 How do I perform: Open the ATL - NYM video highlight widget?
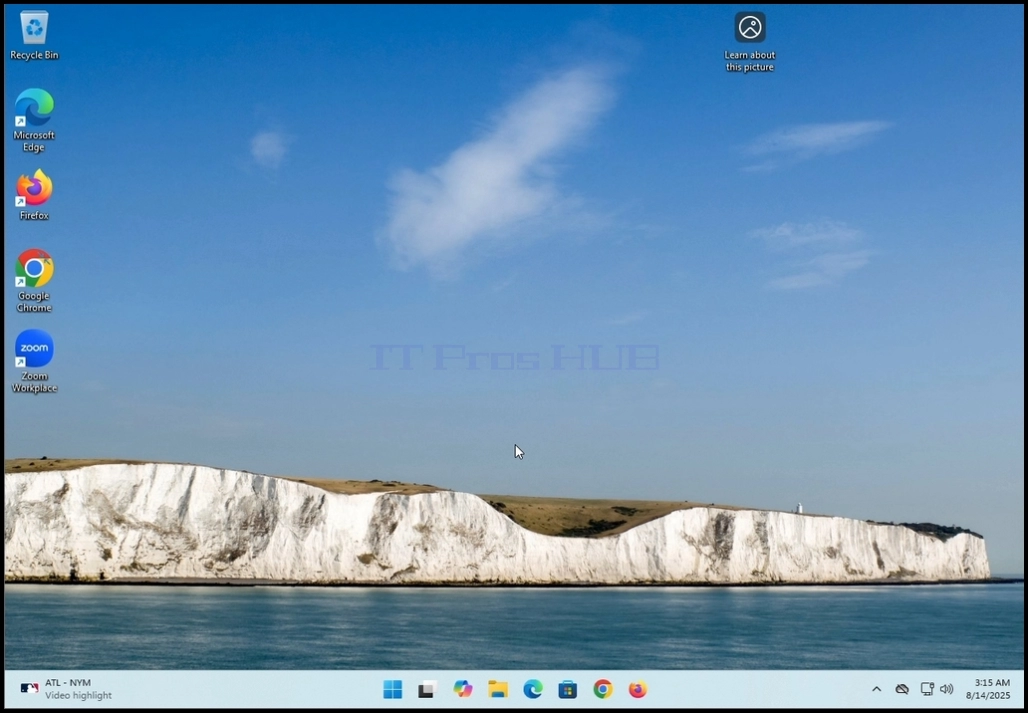[x=66, y=689]
